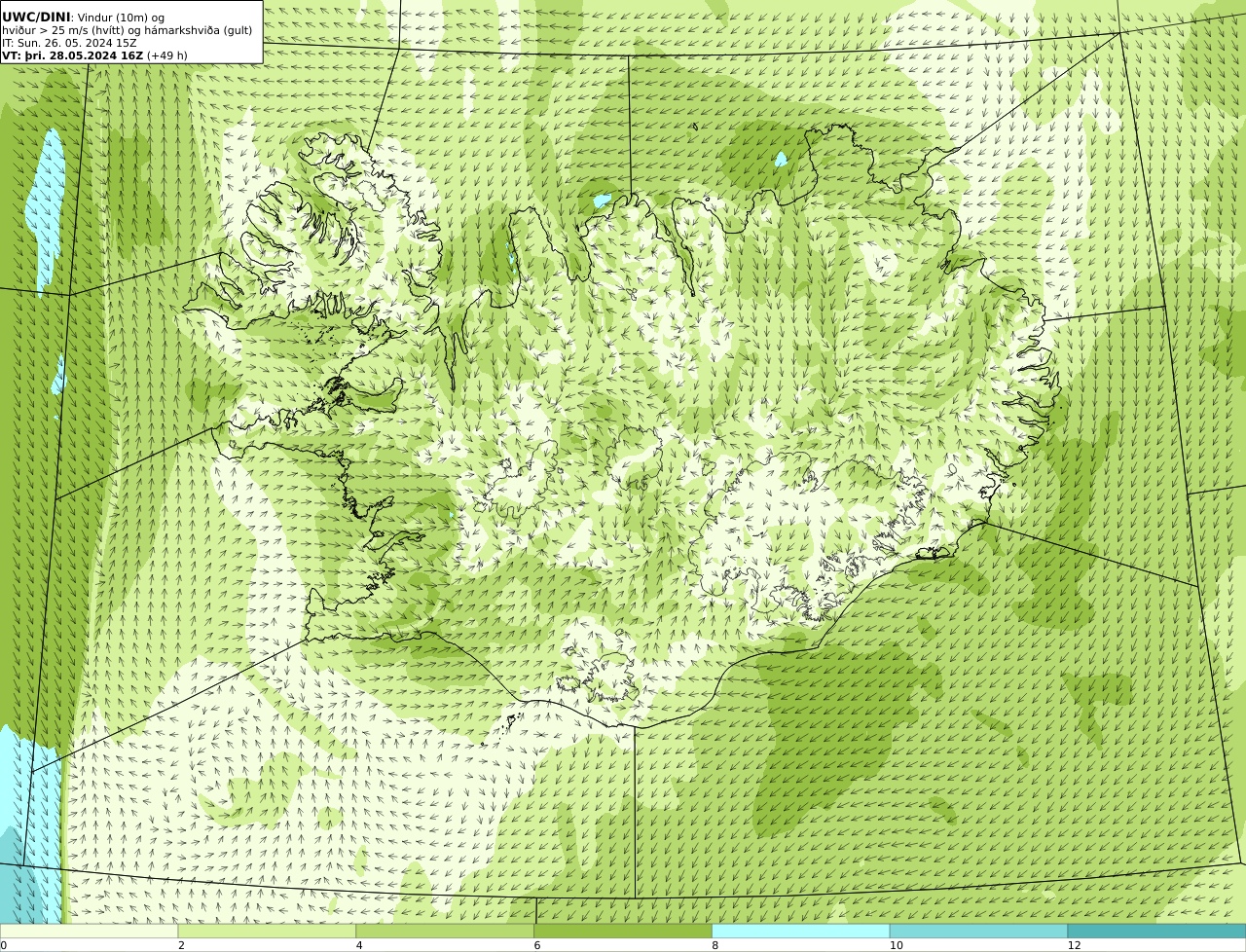Click the colorbar tick label "10"

click(896, 945)
